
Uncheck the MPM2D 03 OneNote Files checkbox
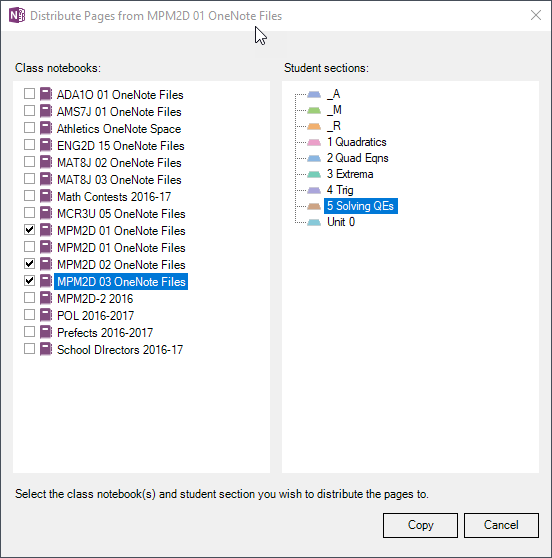pyautogui.click(x=30, y=281)
